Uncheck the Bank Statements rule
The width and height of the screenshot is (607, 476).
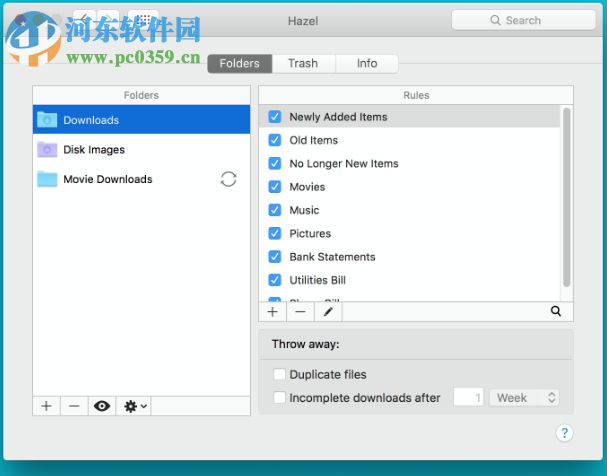275,257
